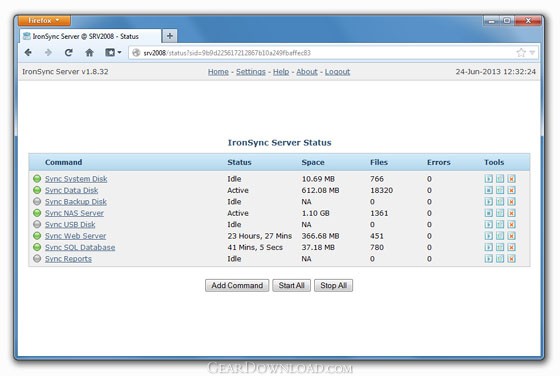
Task: Open the Sync System Disk command link
Action: 76,179
